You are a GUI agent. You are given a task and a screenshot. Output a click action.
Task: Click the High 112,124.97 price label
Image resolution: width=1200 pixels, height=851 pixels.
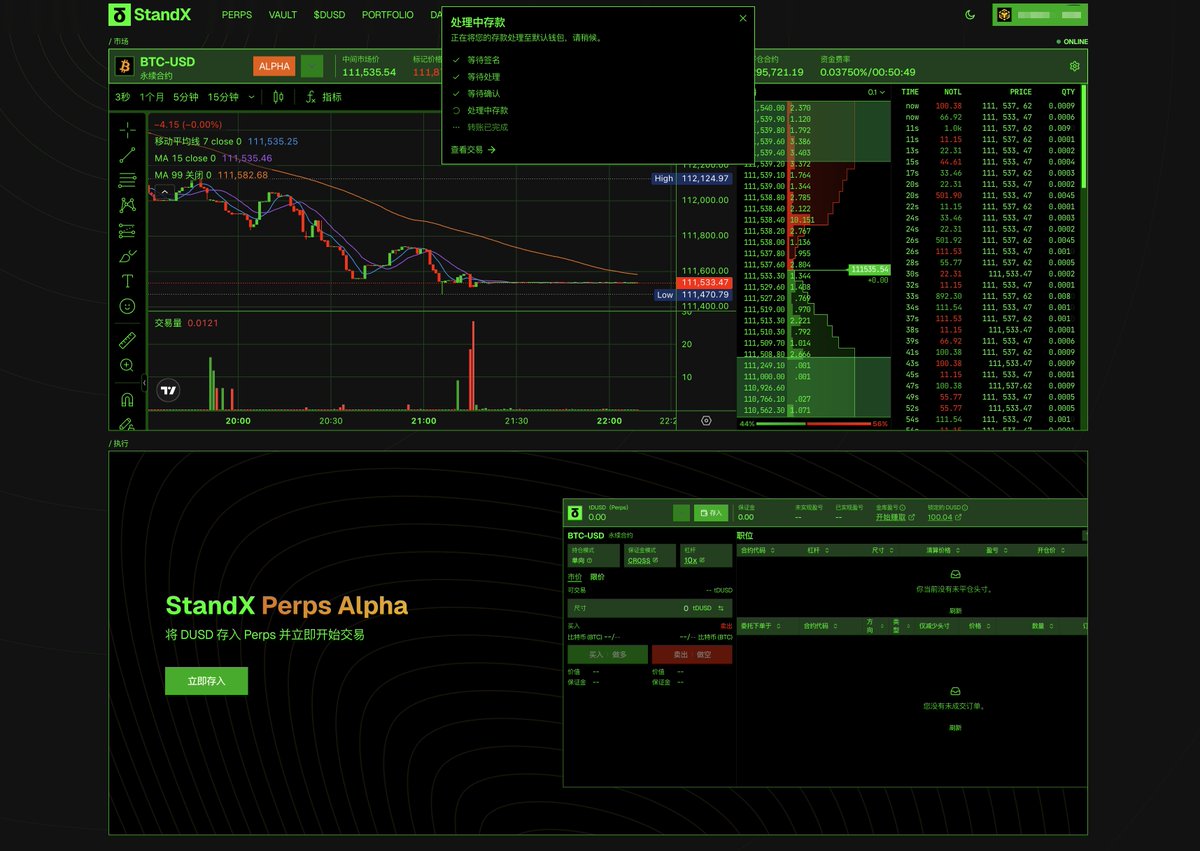pyautogui.click(x=692, y=178)
